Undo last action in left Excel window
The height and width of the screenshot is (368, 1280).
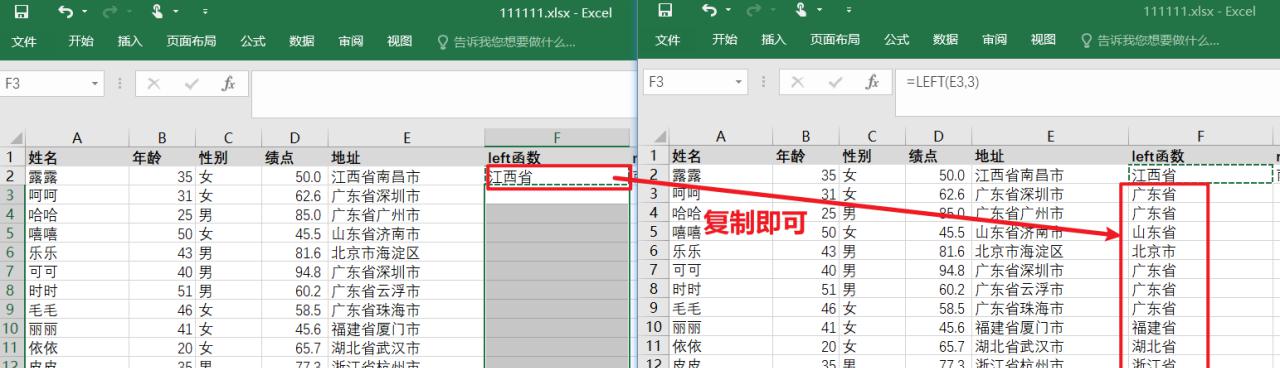tap(65, 12)
